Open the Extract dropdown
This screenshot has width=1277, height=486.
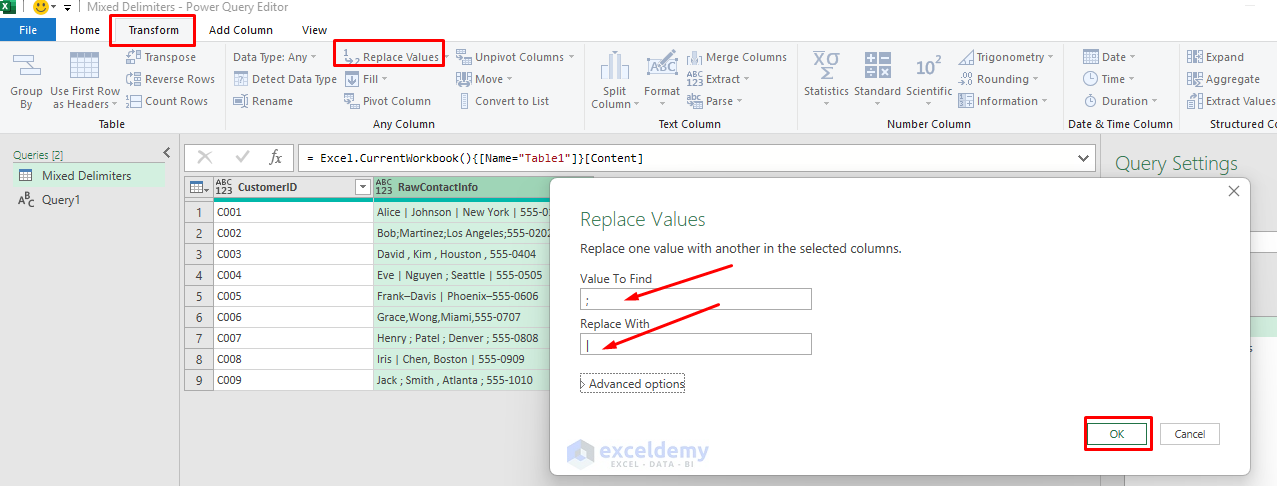718,79
